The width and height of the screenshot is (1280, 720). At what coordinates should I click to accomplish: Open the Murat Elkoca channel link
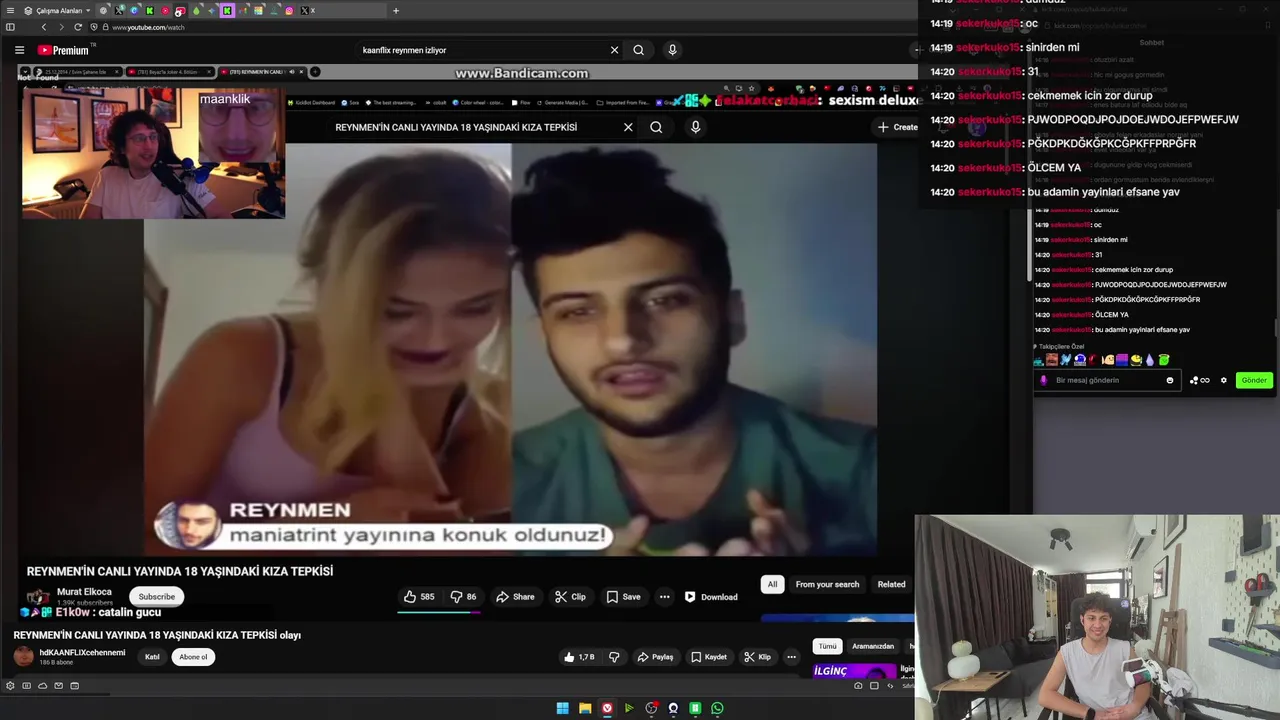[x=84, y=592]
